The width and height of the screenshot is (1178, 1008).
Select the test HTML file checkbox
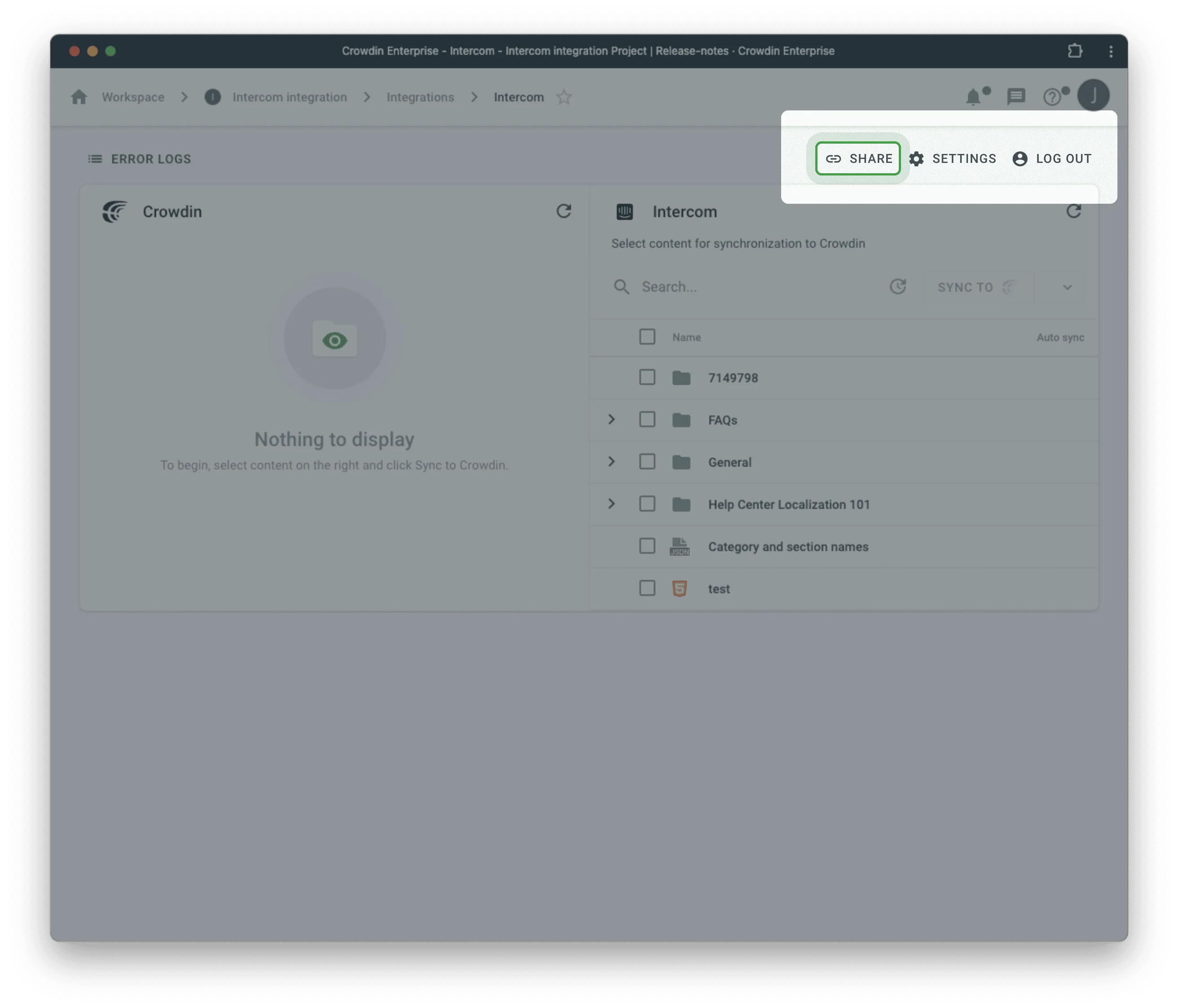point(646,589)
